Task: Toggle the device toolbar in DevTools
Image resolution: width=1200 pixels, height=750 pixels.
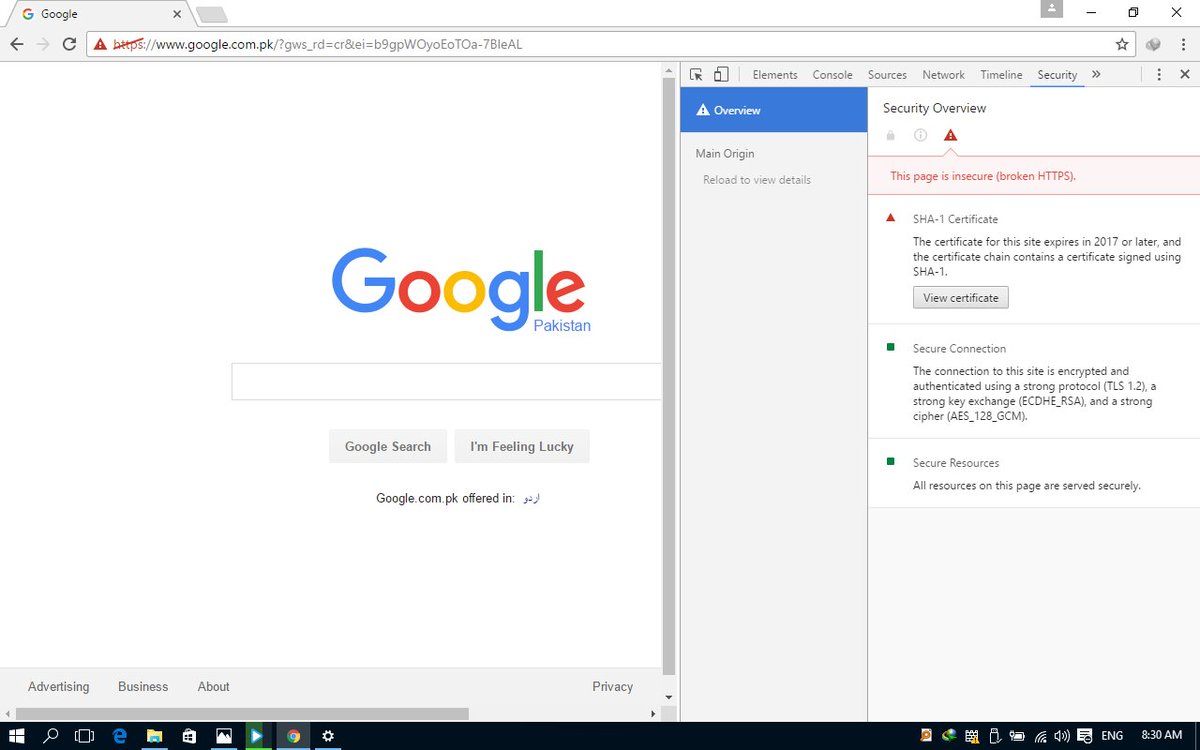Action: [x=721, y=75]
